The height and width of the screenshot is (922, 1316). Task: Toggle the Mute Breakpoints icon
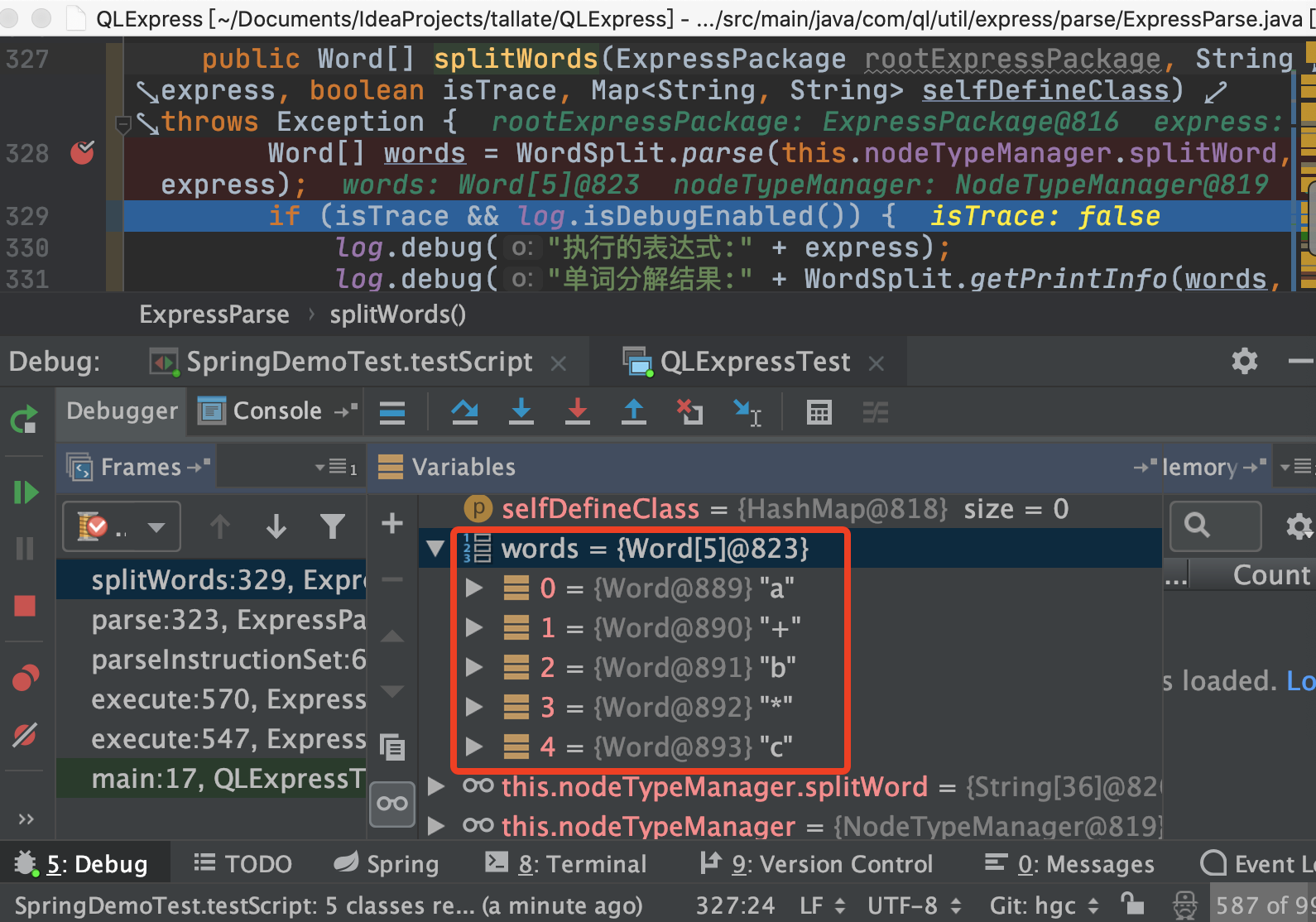coord(25,735)
